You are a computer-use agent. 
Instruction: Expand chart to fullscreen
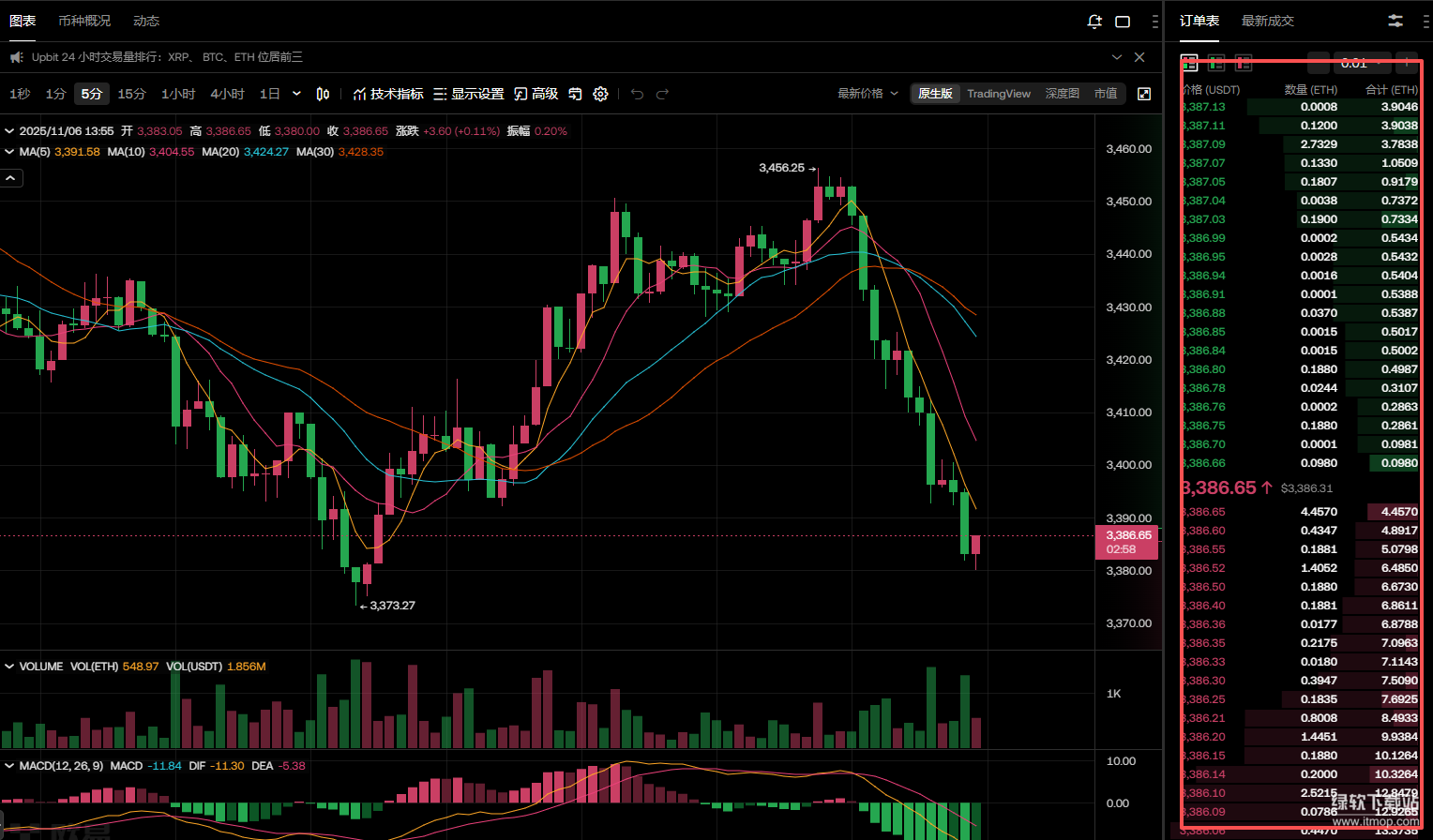point(1144,94)
